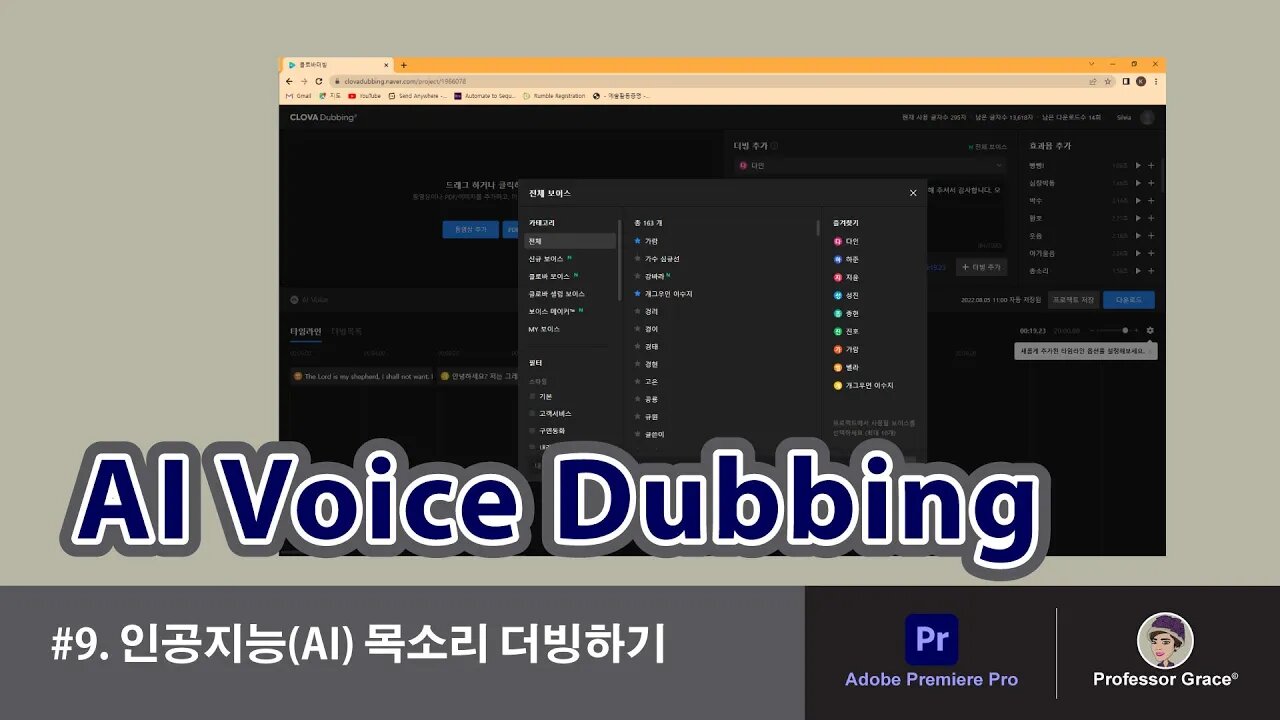The height and width of the screenshot is (720, 1280).
Task: Bookmark this page star icon
Action: point(1108,81)
